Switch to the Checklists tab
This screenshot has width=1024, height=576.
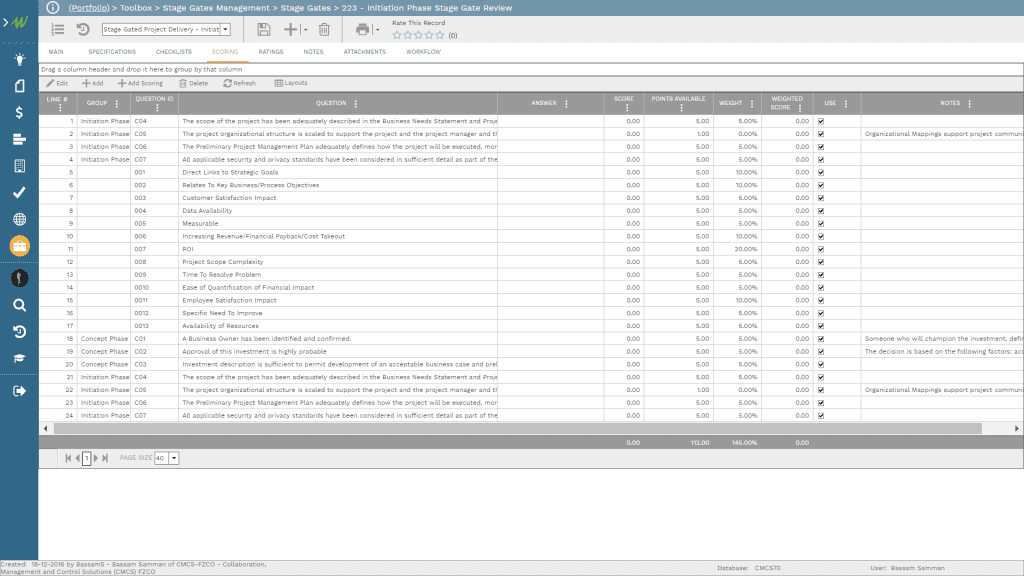tap(173, 52)
